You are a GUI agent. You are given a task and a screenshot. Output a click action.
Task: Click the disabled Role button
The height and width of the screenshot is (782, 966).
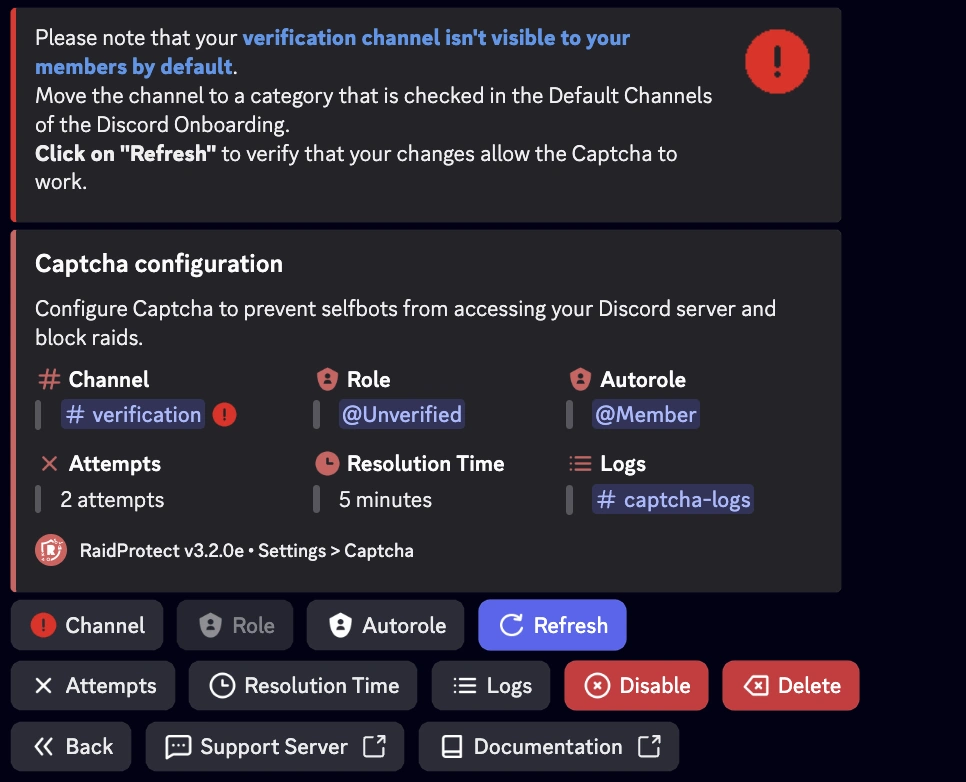pyautogui.click(x=235, y=624)
